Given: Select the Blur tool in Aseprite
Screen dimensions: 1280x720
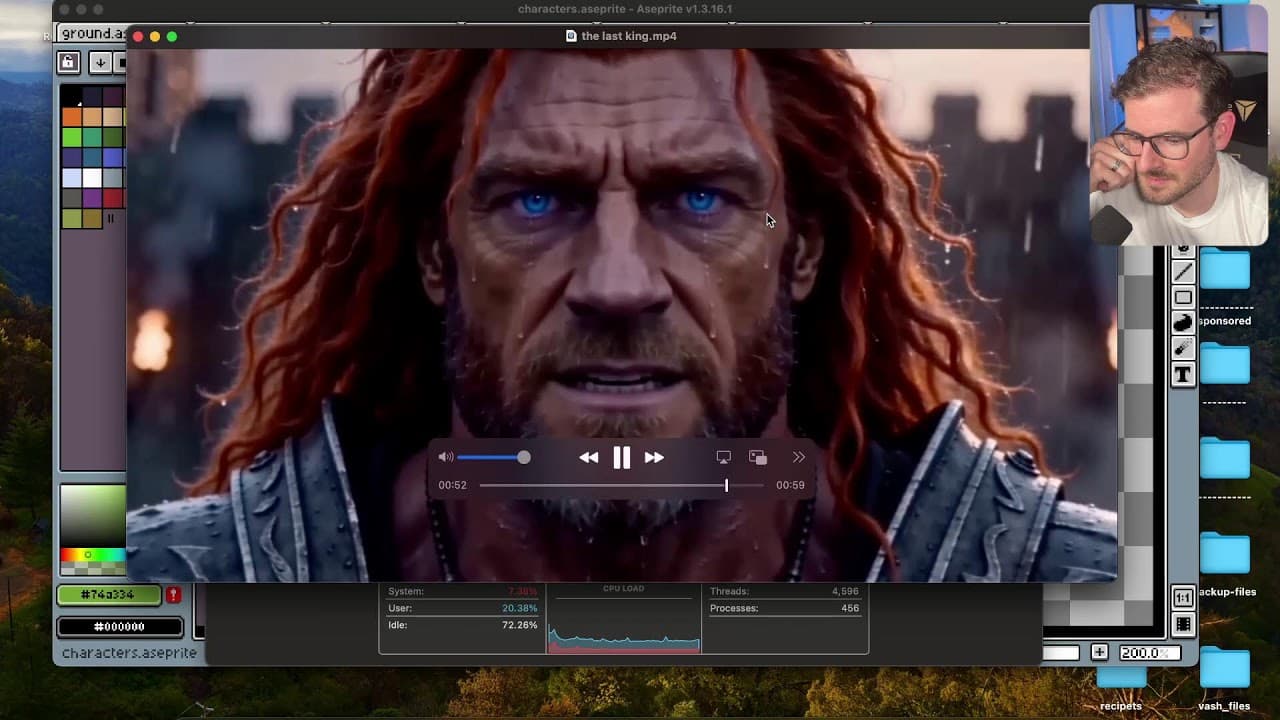Looking at the screenshot, I should point(1183,349).
